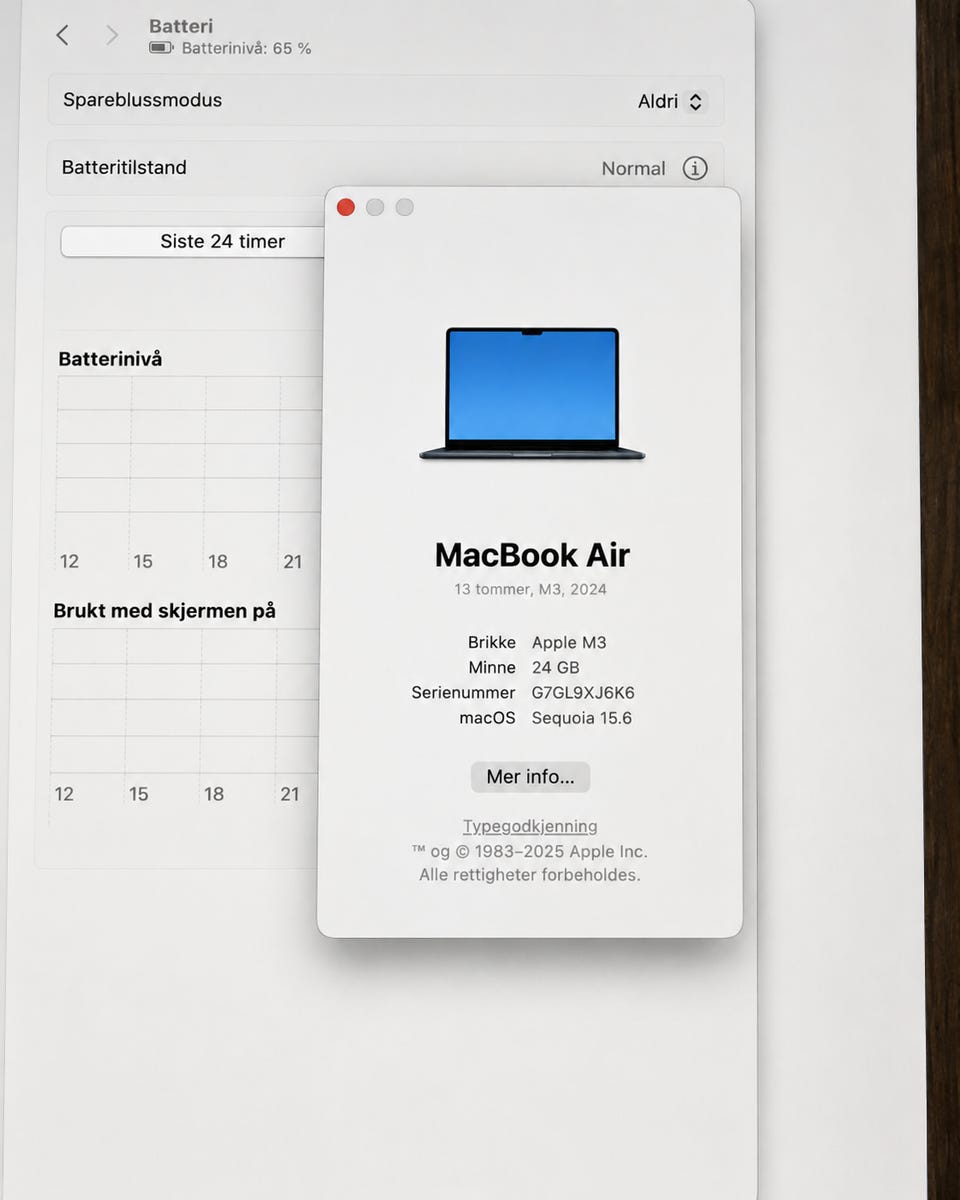Minimize the About This Mac window
This screenshot has width=960, height=1200.
coord(375,207)
